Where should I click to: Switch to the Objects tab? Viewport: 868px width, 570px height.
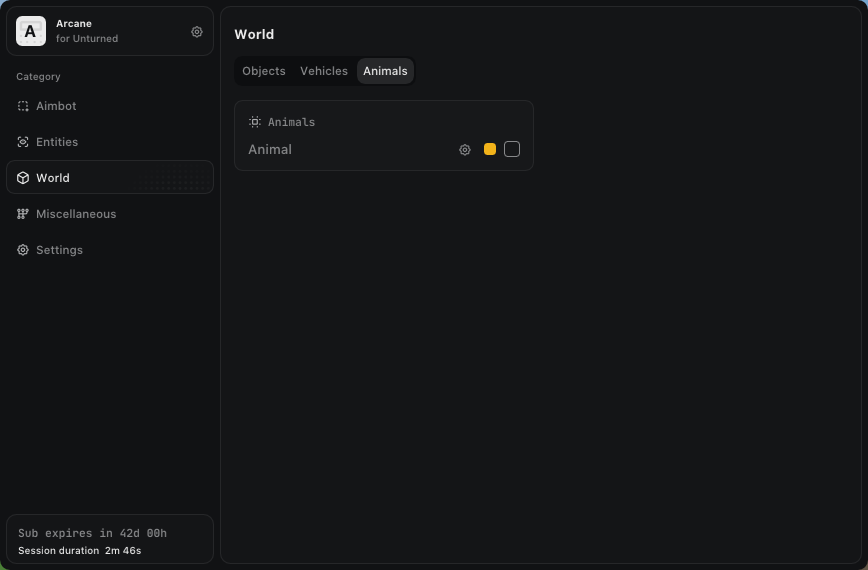[264, 71]
